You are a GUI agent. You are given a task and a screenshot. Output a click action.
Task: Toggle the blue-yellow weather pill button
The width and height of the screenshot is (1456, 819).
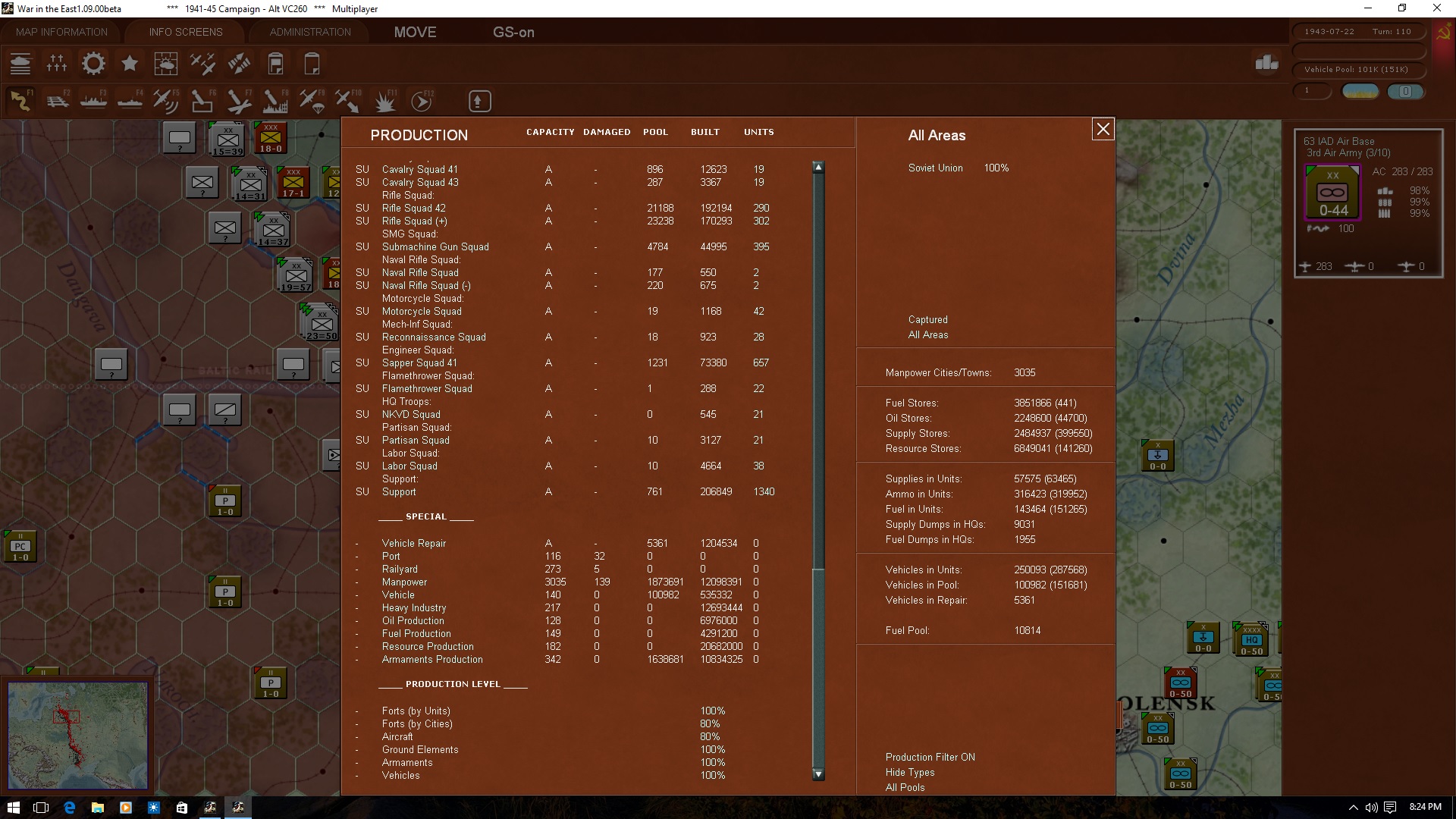coord(1360,91)
